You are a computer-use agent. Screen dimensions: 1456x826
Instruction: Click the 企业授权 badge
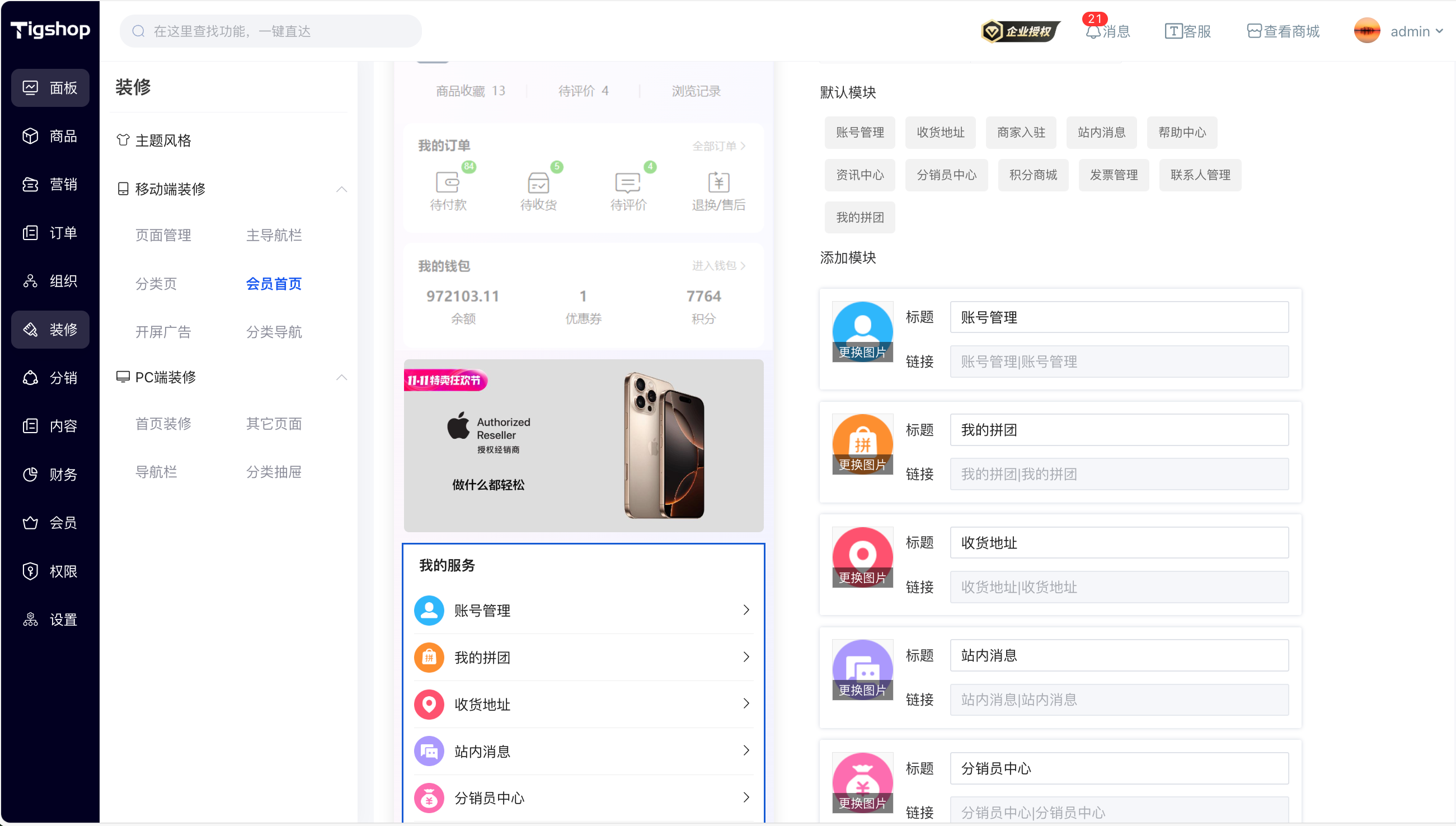pos(1020,31)
